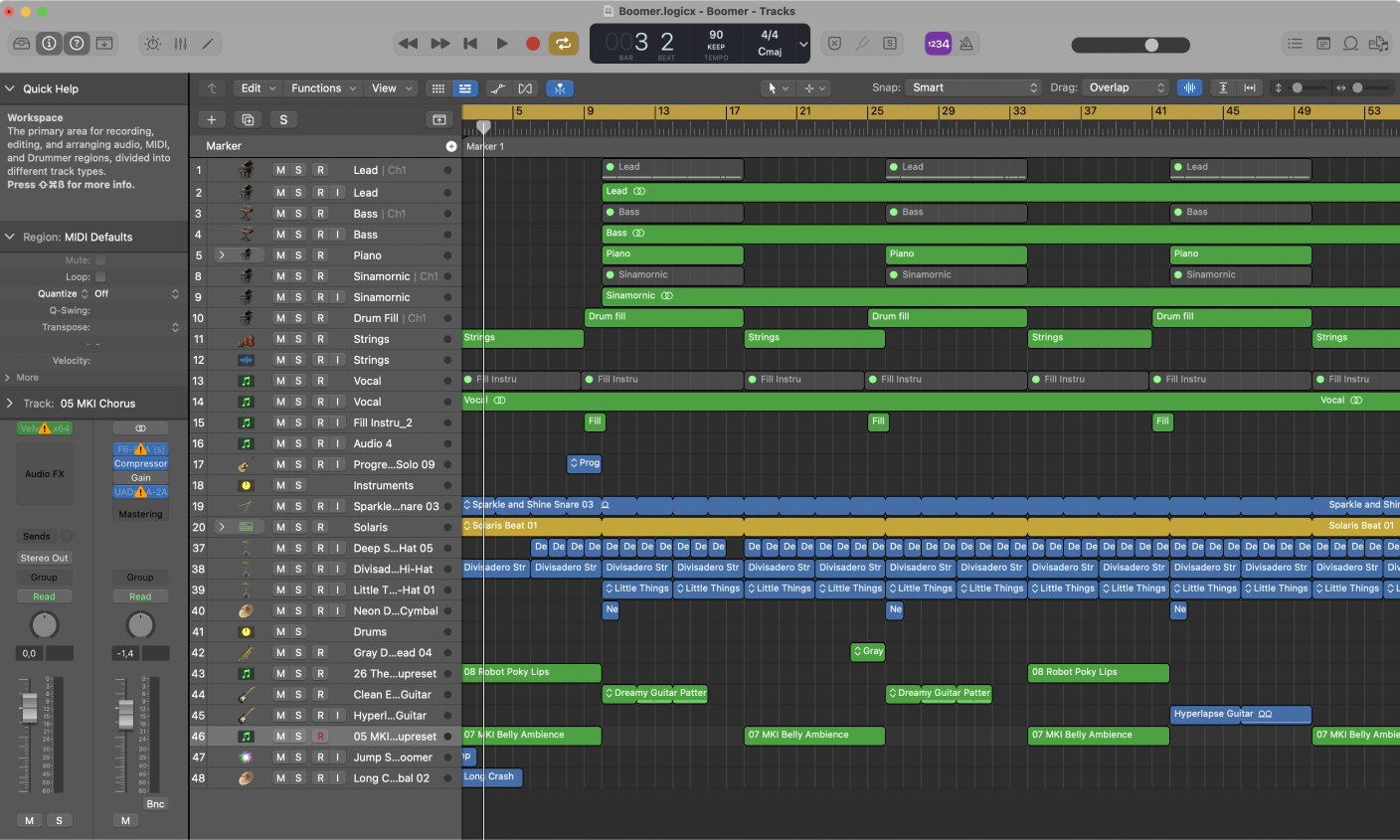
Task: Click the Solo S icon in control bar
Action: click(x=890, y=44)
